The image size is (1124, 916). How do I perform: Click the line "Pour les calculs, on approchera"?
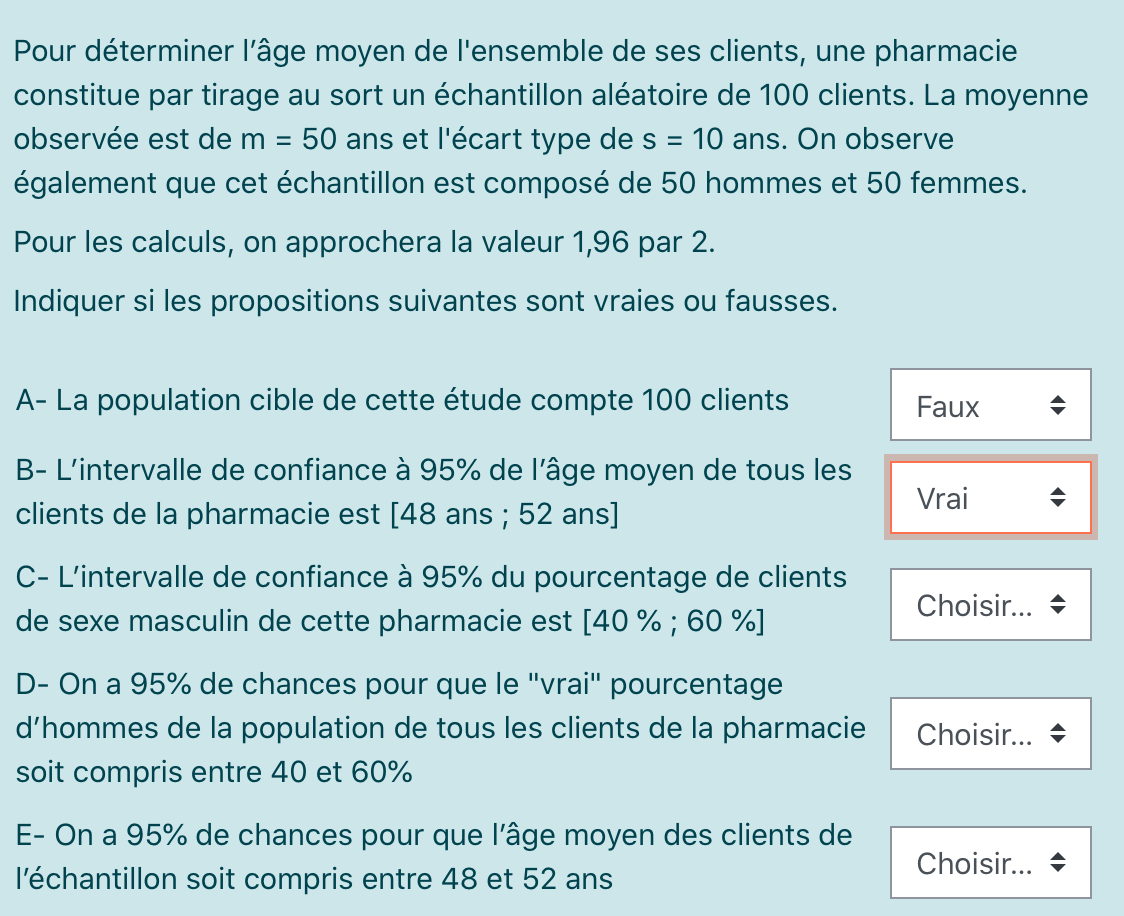pyautogui.click(x=365, y=243)
